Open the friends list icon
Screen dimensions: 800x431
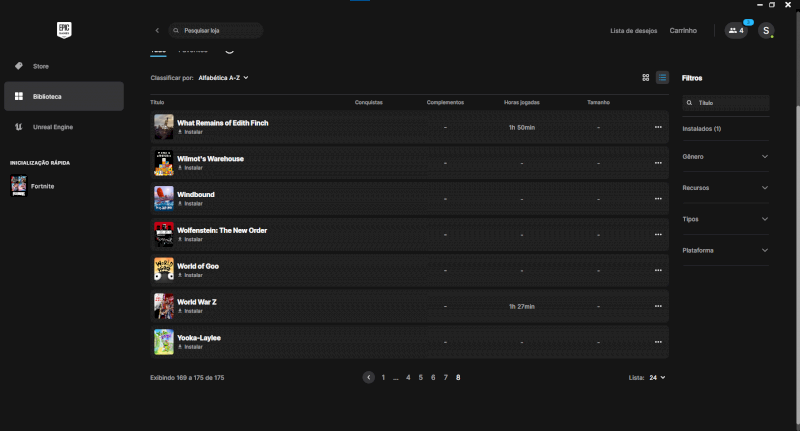tap(736, 31)
